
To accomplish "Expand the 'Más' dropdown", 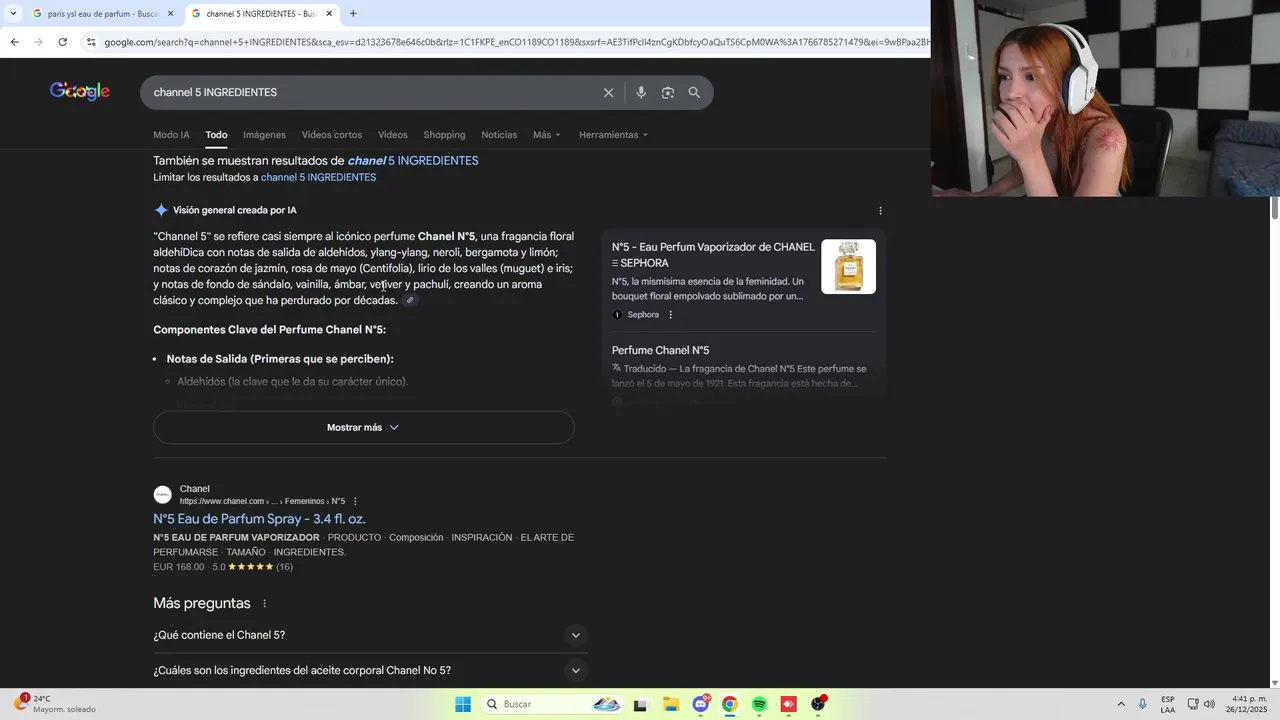I will tap(547, 135).
